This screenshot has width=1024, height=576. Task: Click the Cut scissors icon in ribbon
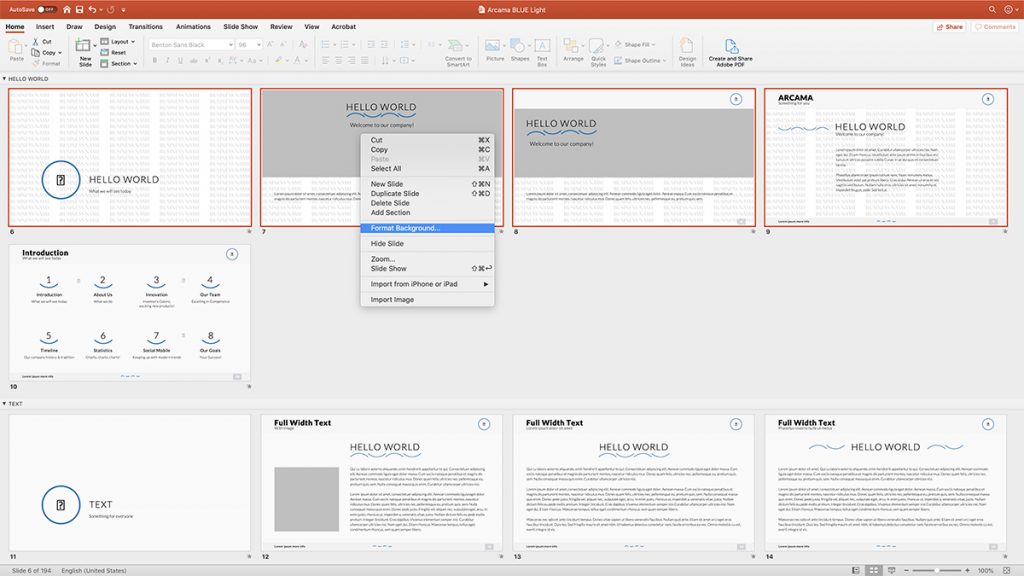click(35, 41)
